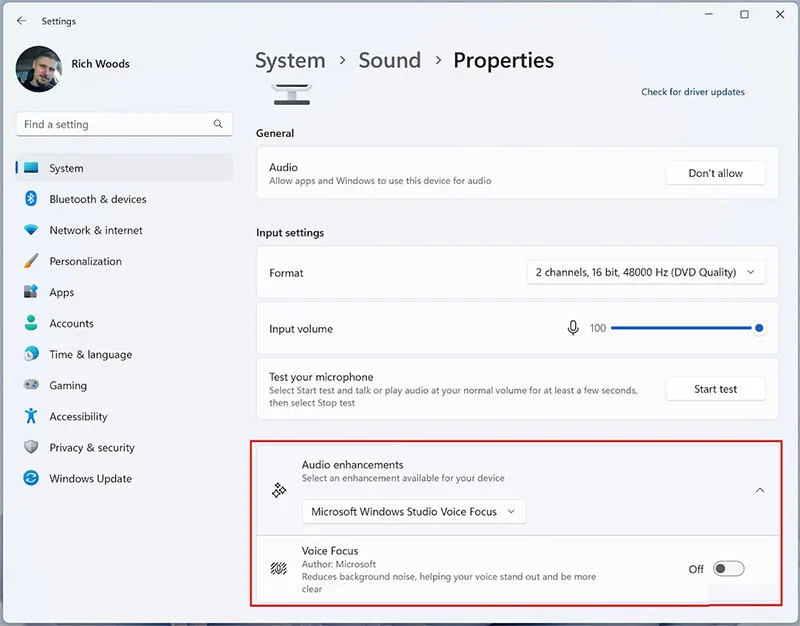Click the Settings window title
This screenshot has width=800, height=626.
(59, 21)
